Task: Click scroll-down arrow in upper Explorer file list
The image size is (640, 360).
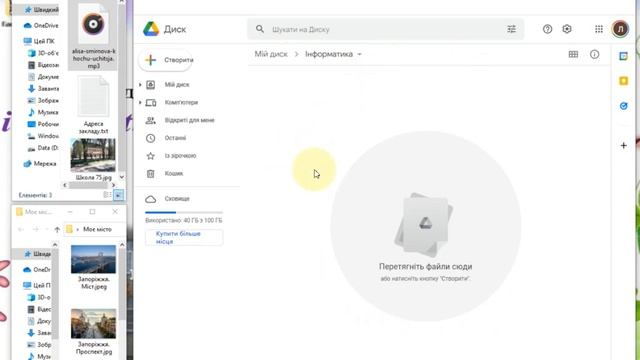Action: click(x=122, y=177)
